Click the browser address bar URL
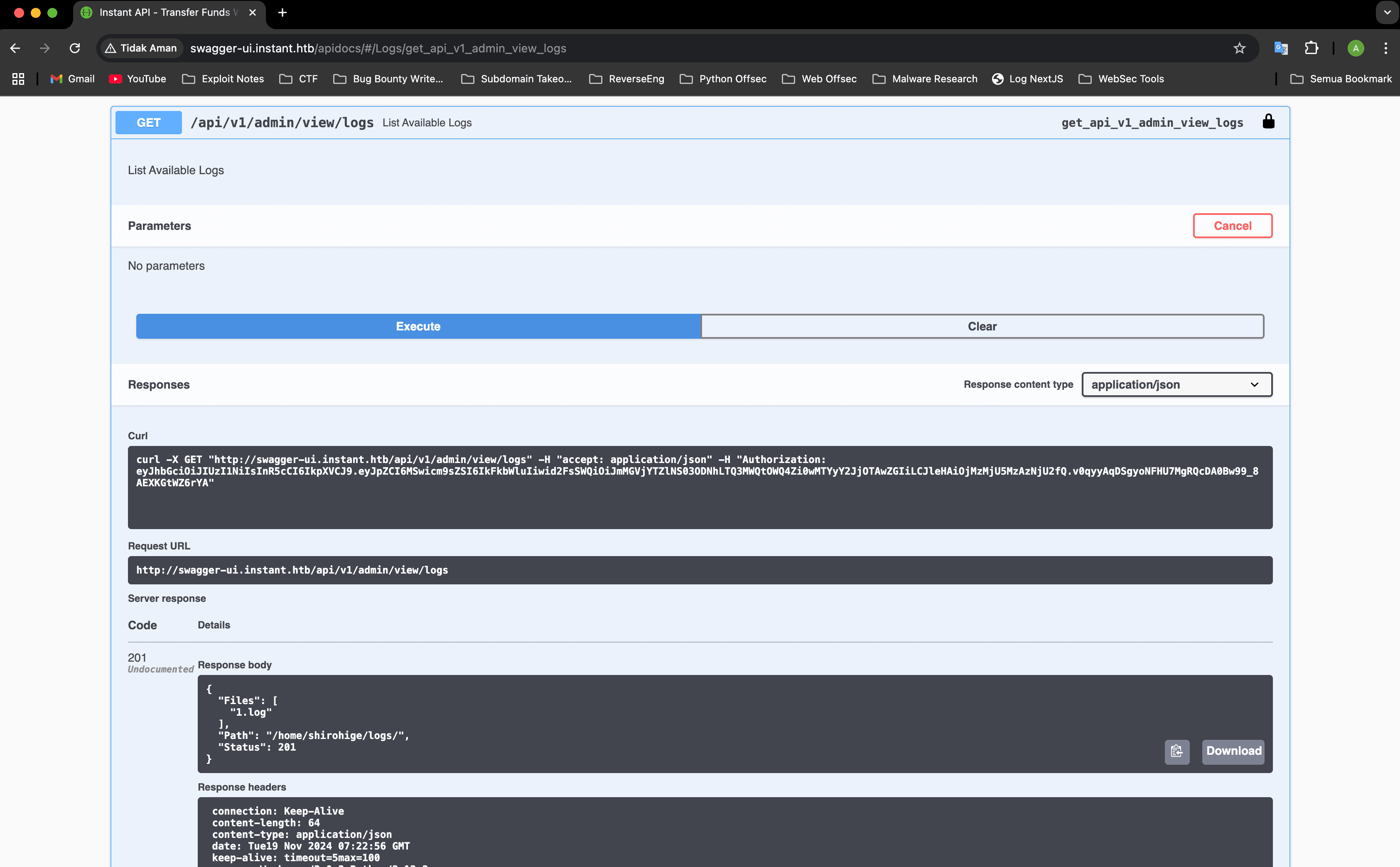Screen dimensions: 1400x867 tap(378, 48)
